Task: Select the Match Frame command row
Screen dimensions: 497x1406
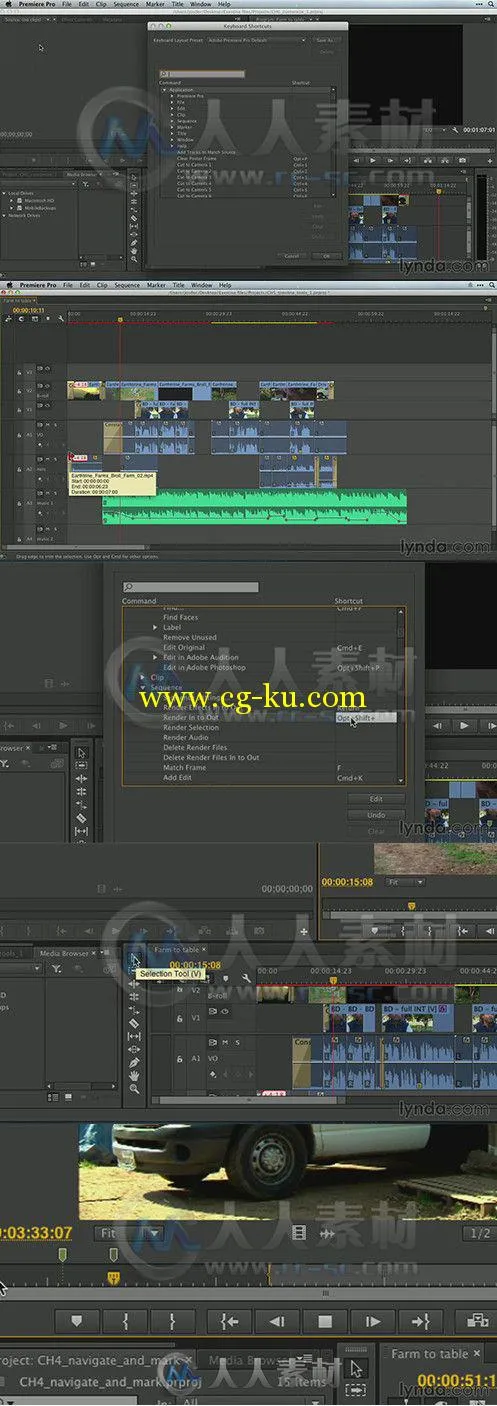Action: [260, 767]
